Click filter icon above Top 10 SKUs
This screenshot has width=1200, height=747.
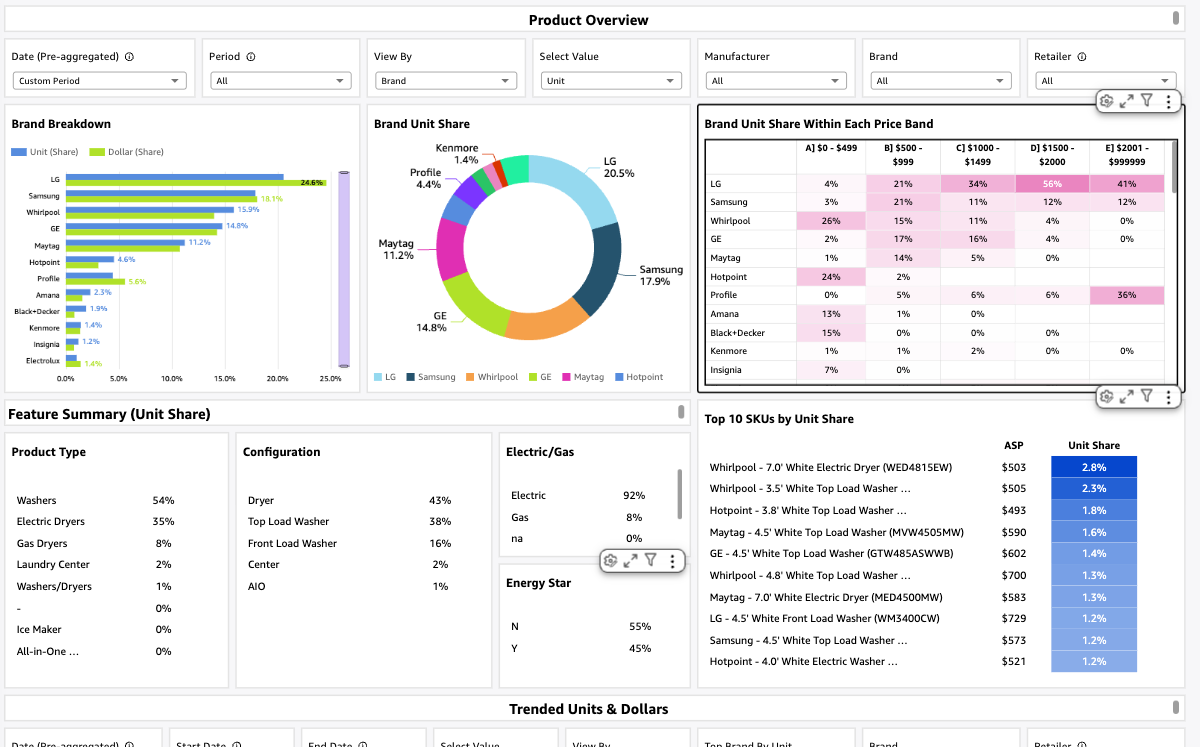click(x=1147, y=396)
